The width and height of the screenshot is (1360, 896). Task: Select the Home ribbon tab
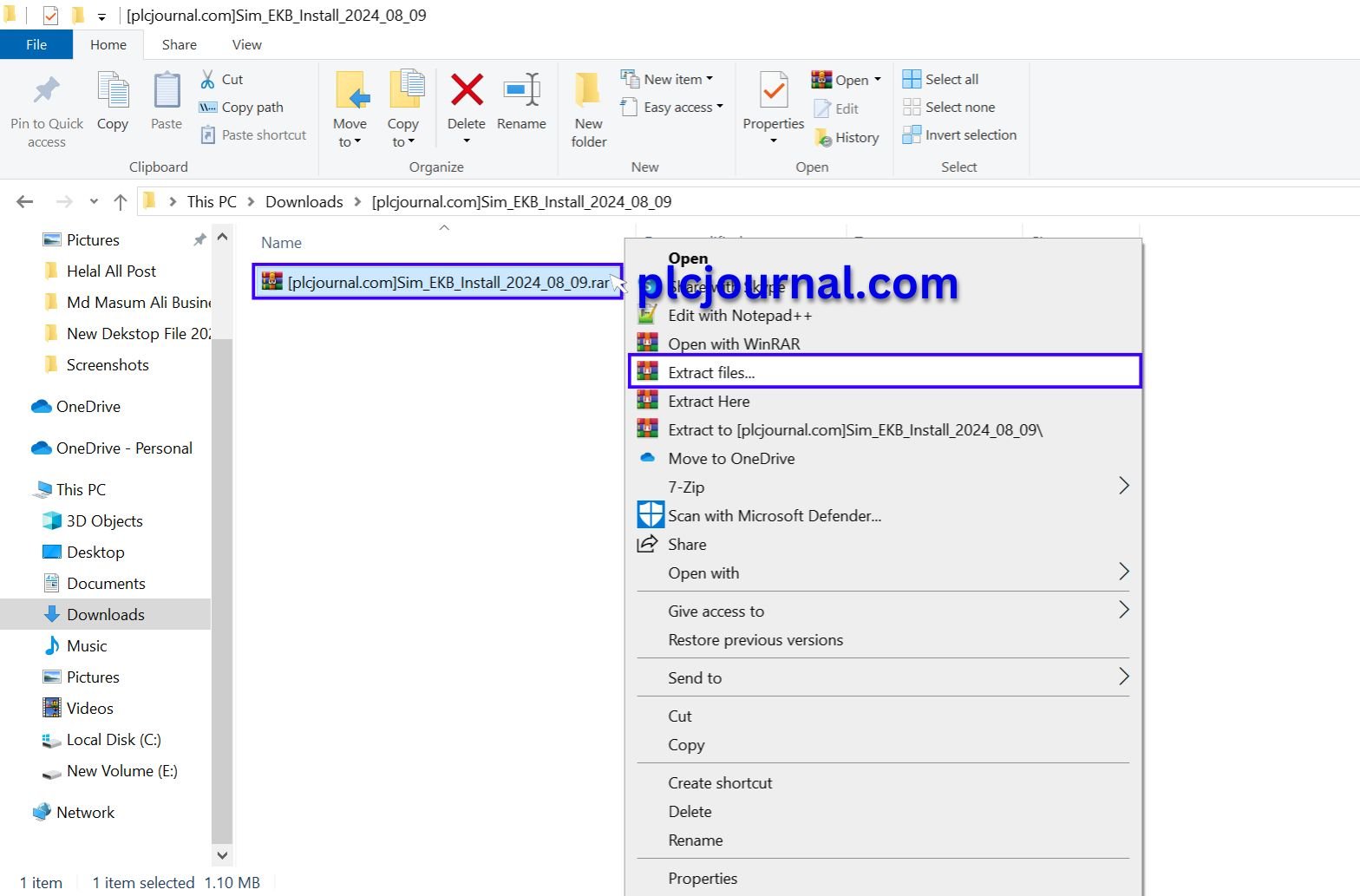tap(108, 45)
